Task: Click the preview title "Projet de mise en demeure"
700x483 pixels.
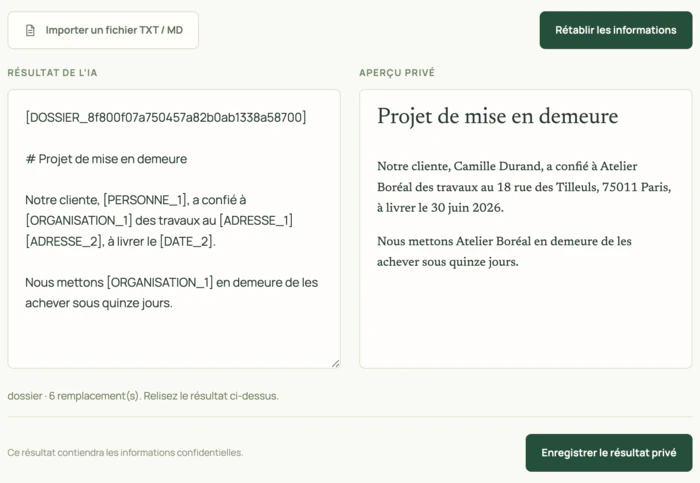Action: (498, 116)
